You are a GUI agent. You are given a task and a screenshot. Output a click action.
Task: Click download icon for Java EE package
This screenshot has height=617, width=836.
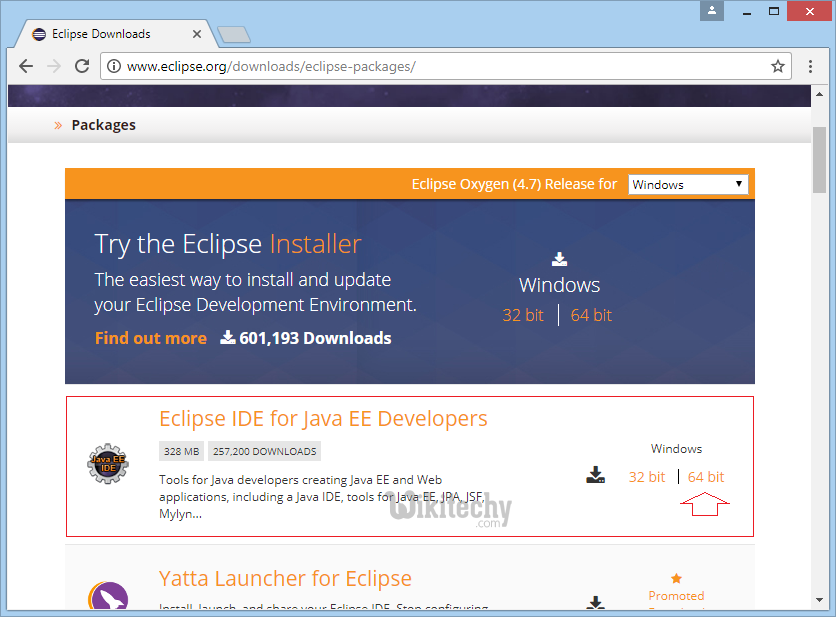pyautogui.click(x=596, y=475)
